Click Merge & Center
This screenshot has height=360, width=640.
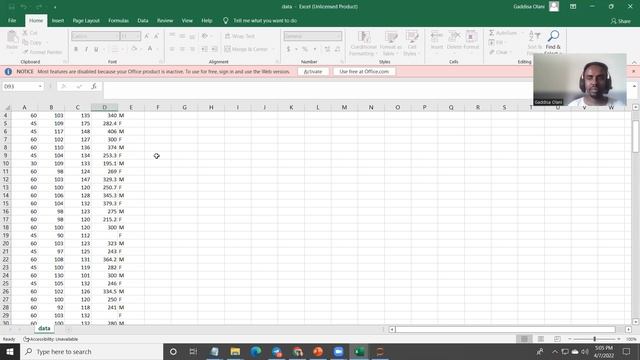(x=246, y=49)
